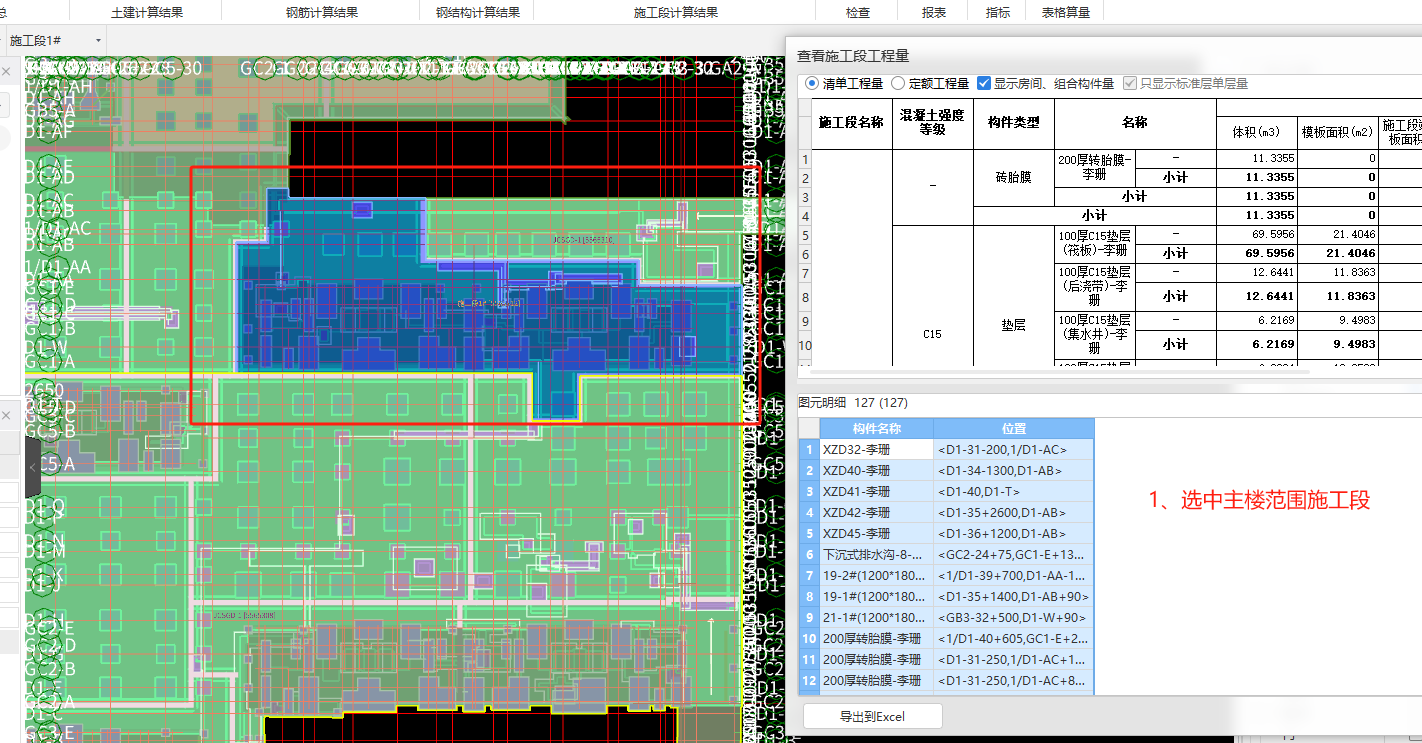Click position cell <D1-36+1200,D1-AB>
Image resolution: width=1422 pixels, height=743 pixels.
click(x=1014, y=533)
